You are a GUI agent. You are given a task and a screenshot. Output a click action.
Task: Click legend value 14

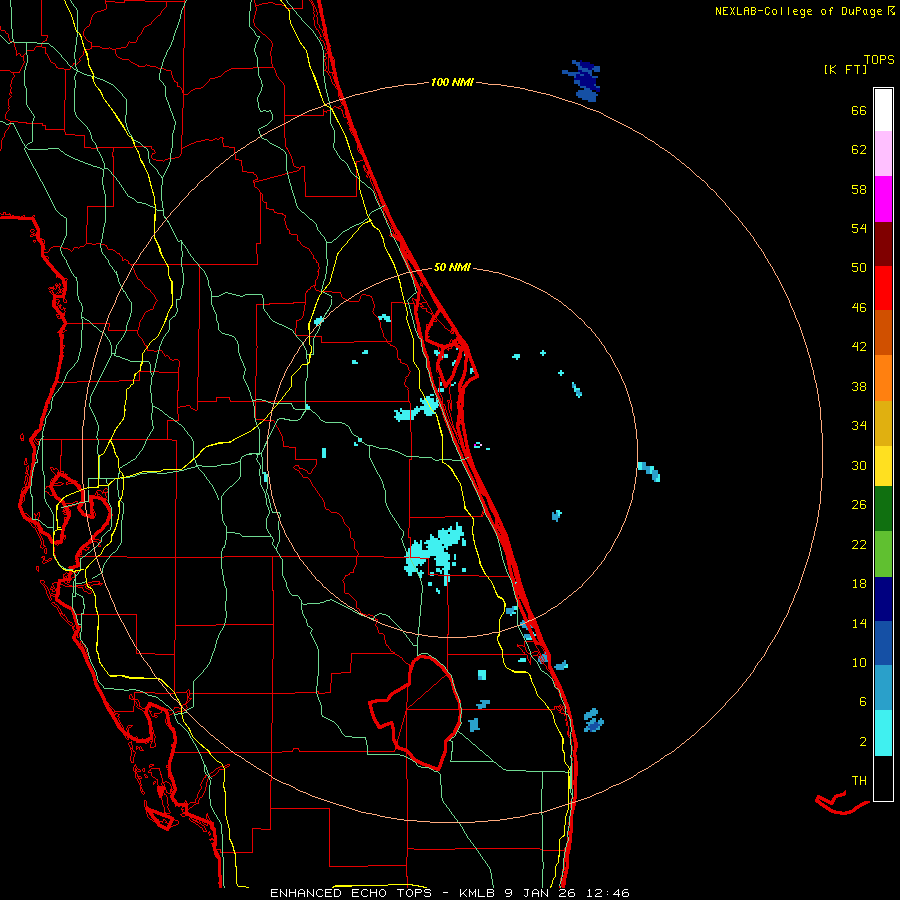pos(859,623)
